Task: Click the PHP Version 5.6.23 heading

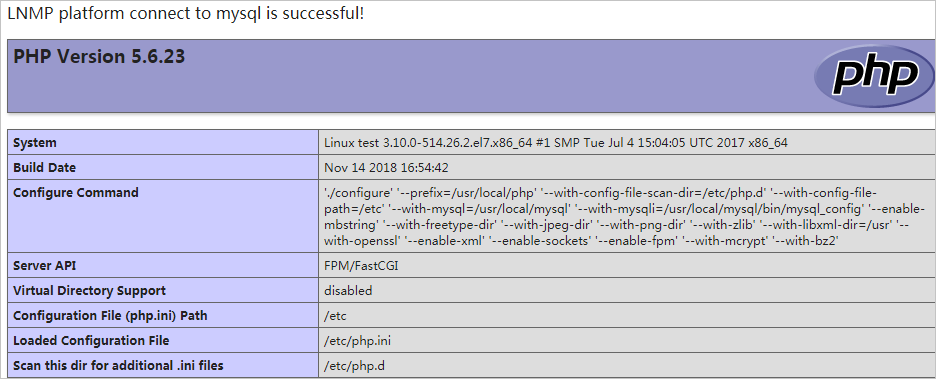Action: (x=99, y=57)
